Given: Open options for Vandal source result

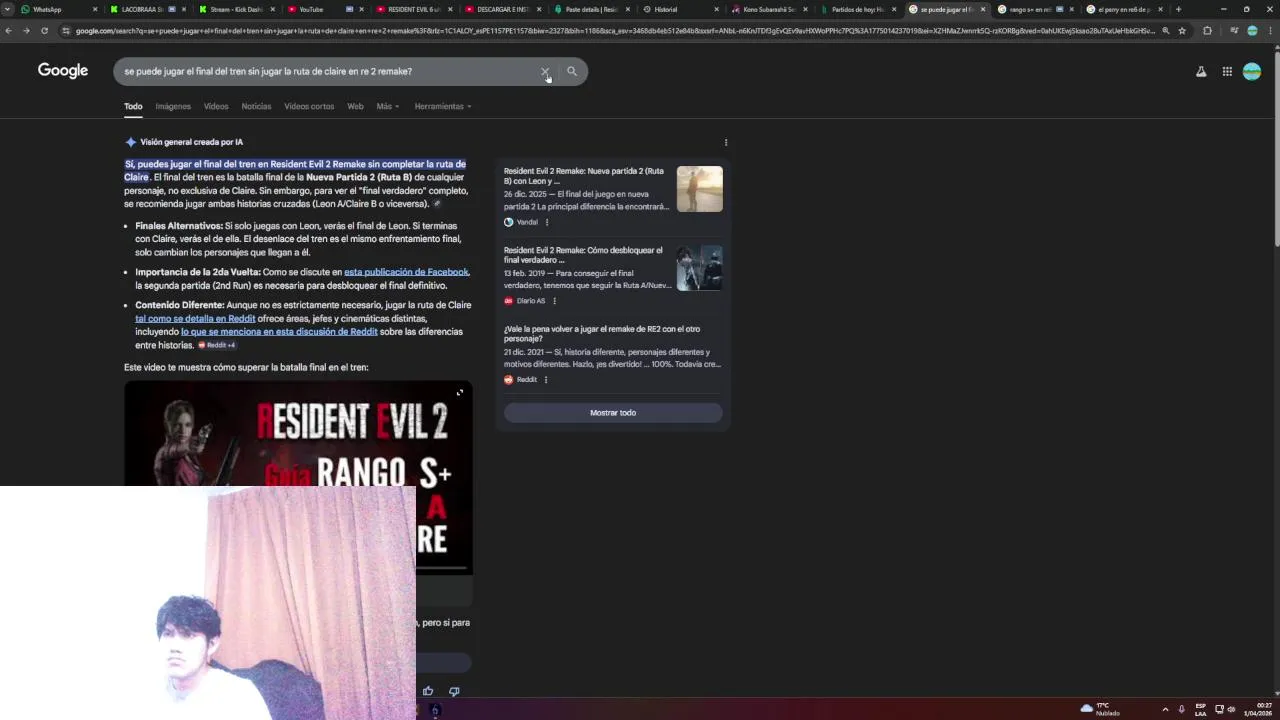Looking at the screenshot, I should [x=547, y=222].
